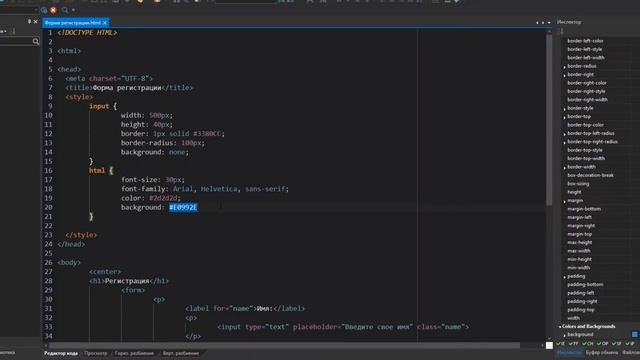Select min-width property
Screen dimensions: 640x360
[579, 268]
